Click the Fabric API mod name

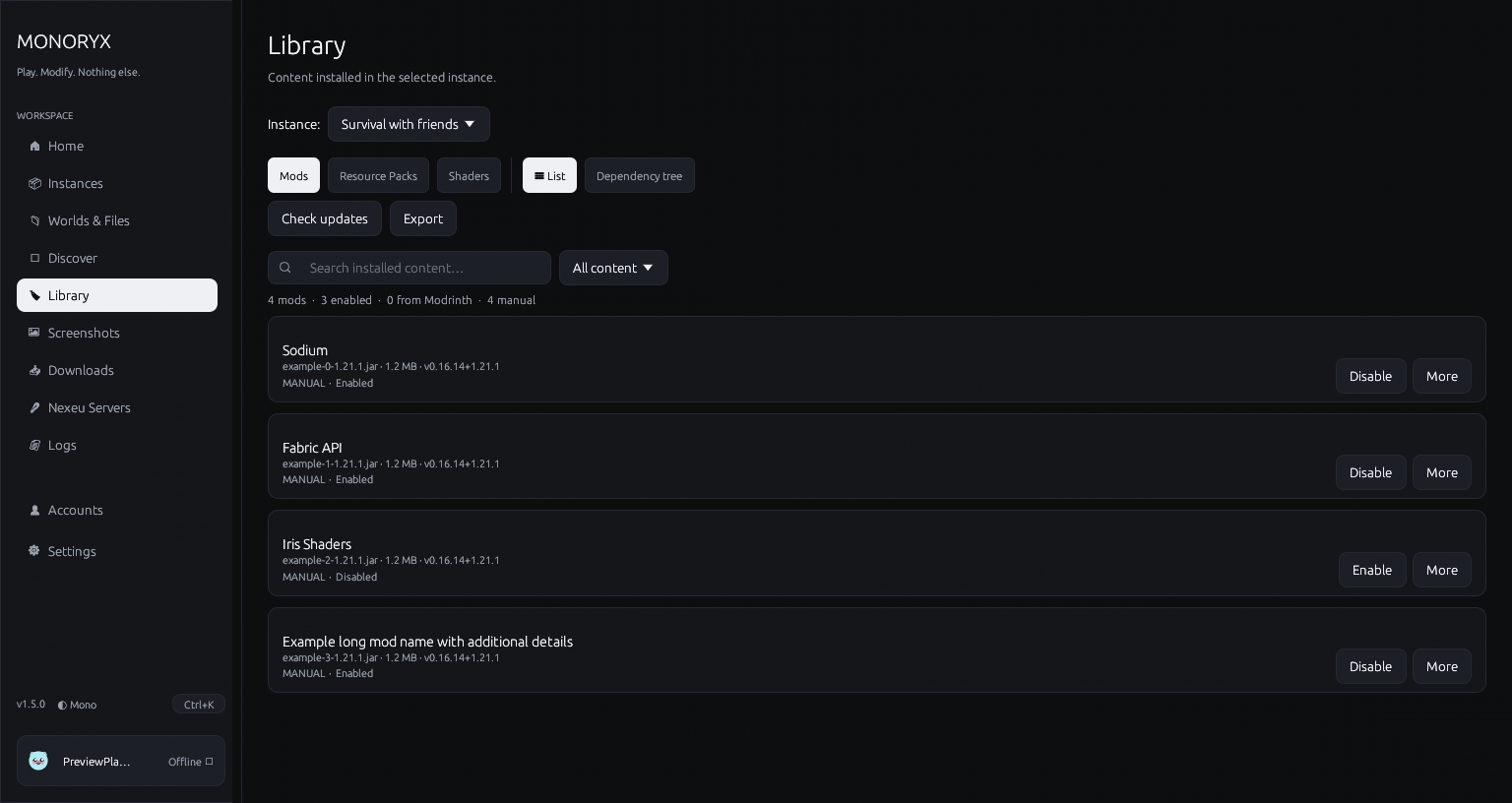pos(312,448)
